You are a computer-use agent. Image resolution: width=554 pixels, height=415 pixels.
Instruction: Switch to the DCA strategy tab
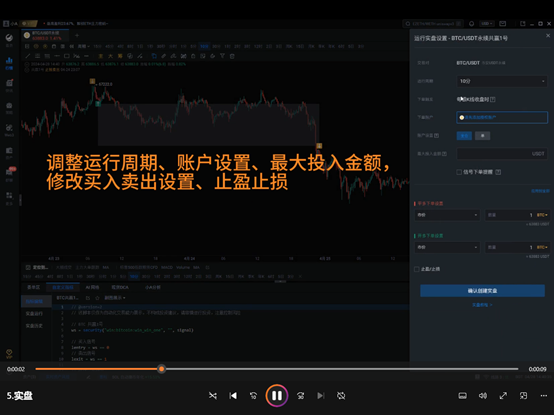[120, 287]
